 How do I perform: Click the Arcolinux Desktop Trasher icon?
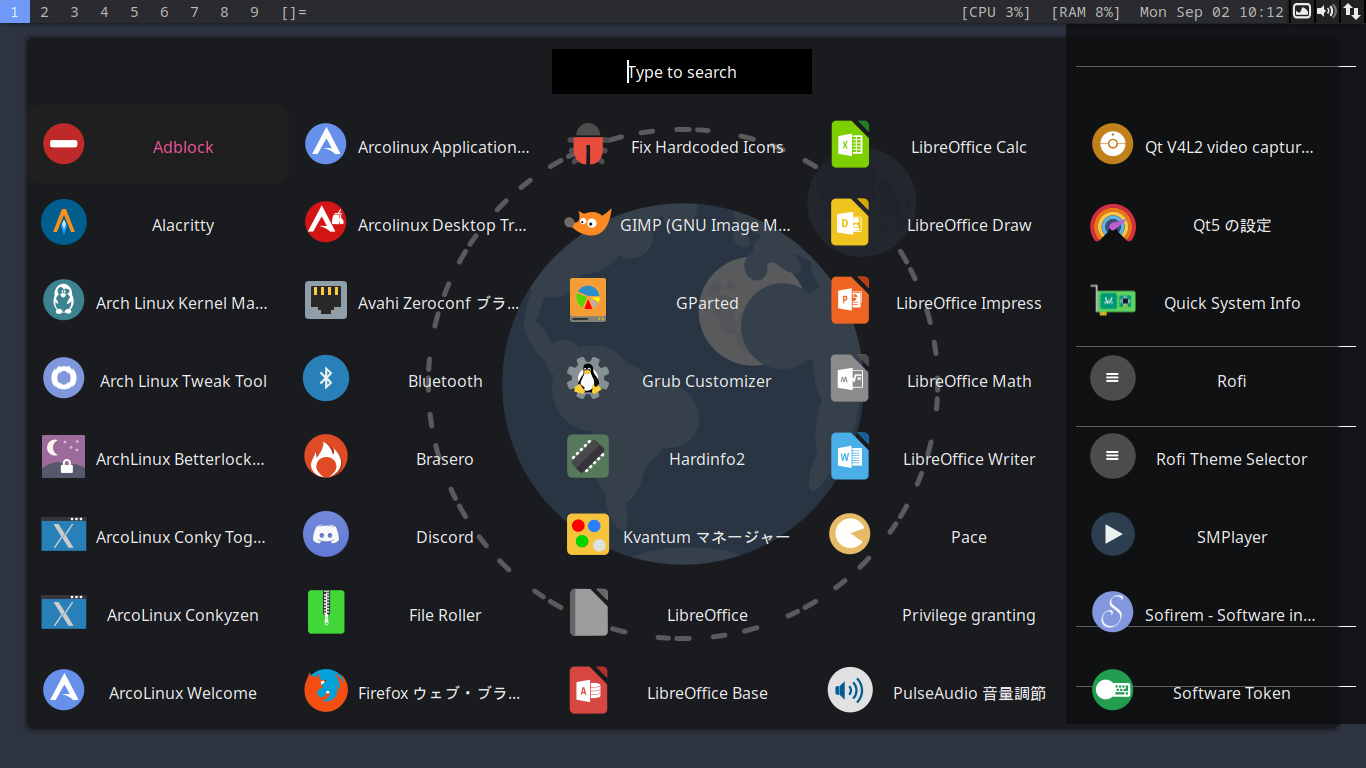click(326, 223)
